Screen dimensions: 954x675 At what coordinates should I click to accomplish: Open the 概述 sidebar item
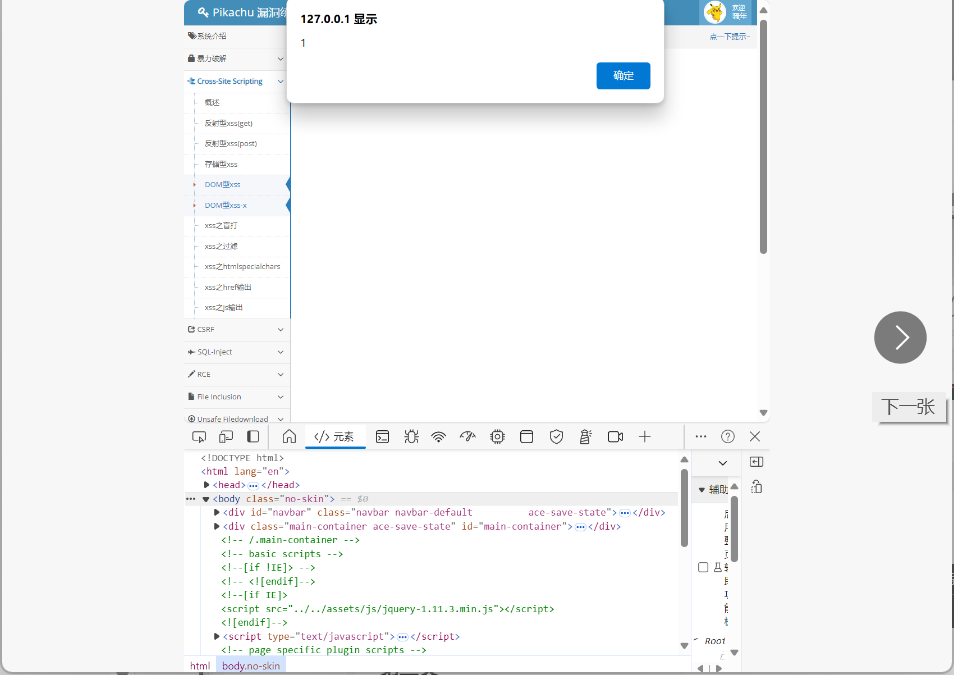(x=212, y=102)
